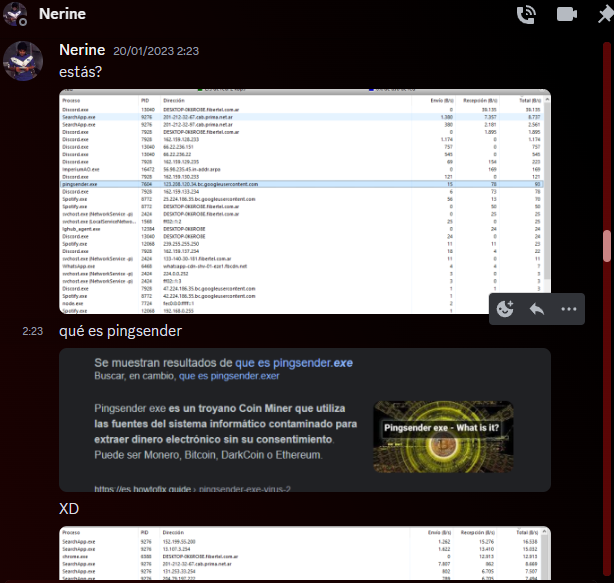Click the chat vertical scrollbar thumb
Screen dimensions: 614x583
tap(604, 245)
